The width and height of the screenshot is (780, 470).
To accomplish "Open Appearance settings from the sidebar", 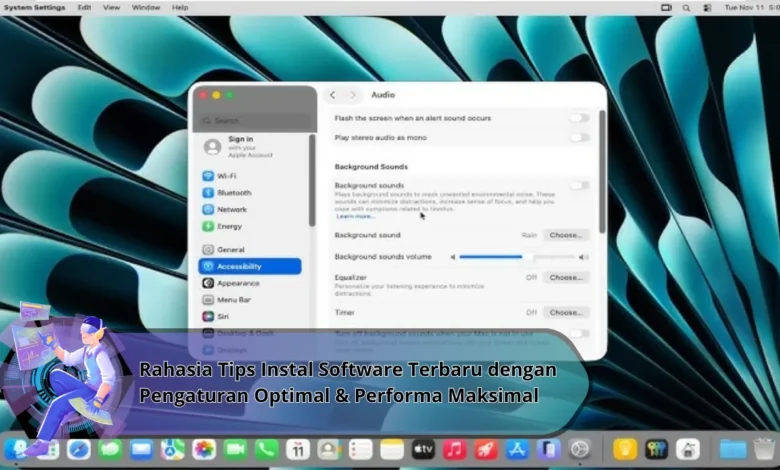I will [x=237, y=283].
